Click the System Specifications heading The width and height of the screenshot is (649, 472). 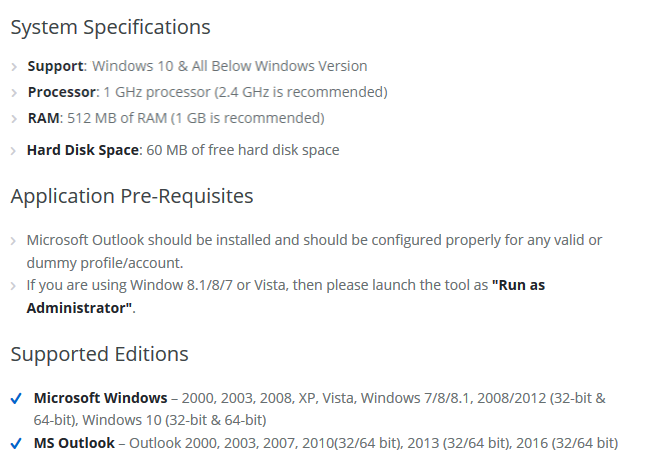(x=110, y=28)
